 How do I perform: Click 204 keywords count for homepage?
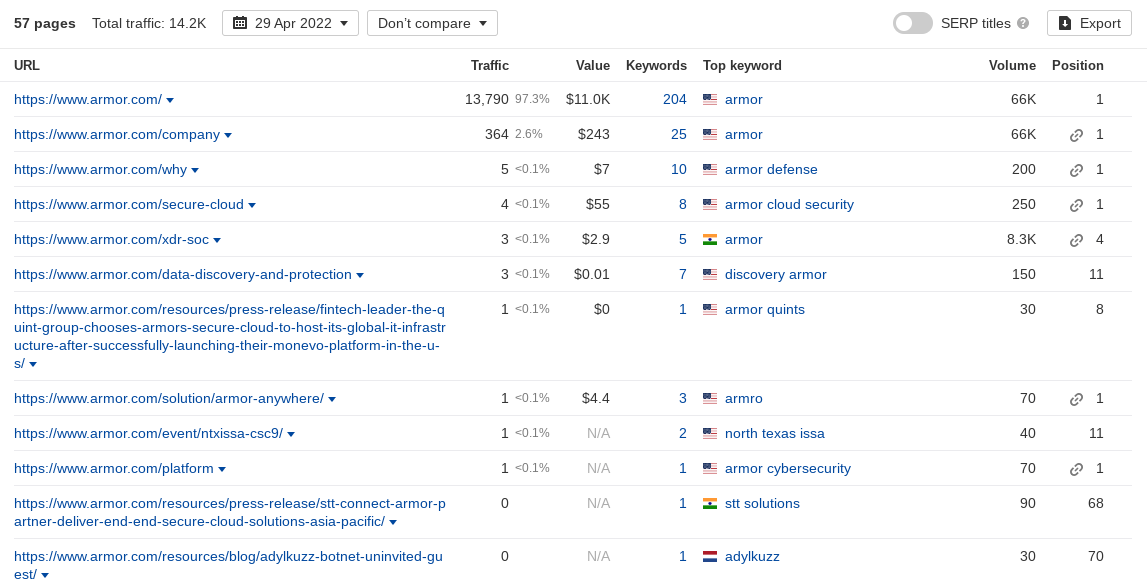coord(674,100)
